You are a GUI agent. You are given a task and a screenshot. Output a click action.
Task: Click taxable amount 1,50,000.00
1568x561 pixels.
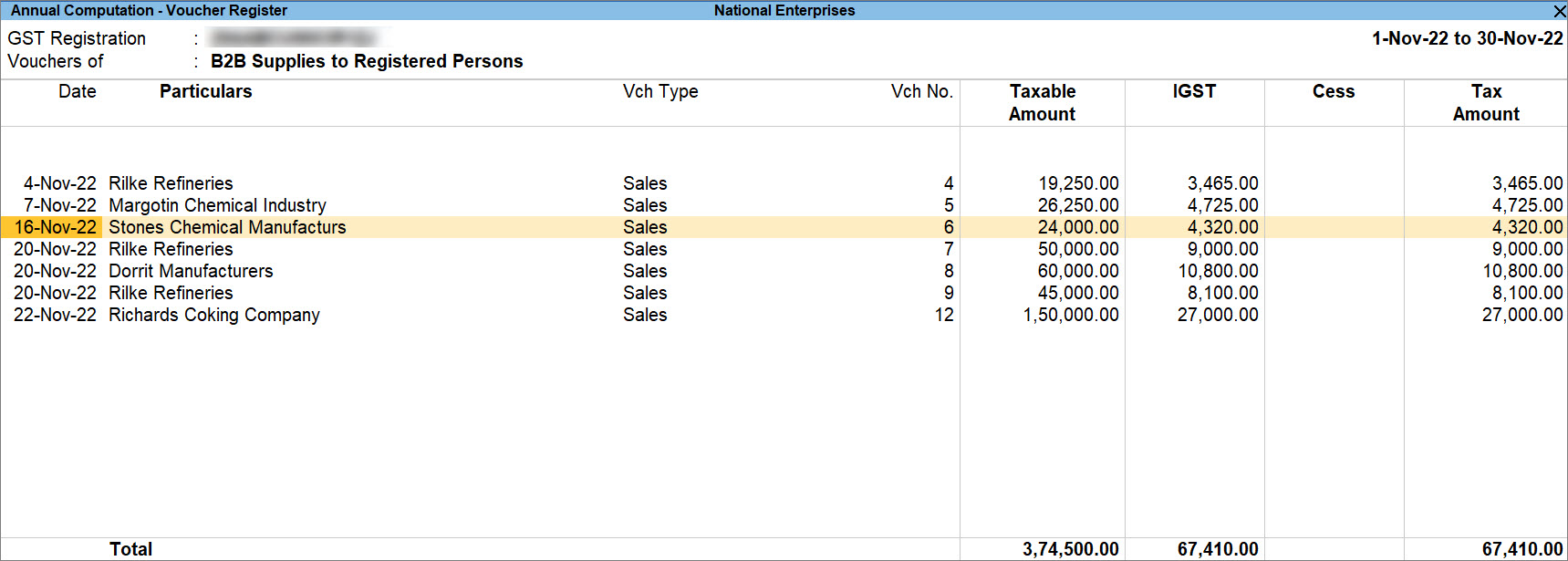pos(1071,315)
